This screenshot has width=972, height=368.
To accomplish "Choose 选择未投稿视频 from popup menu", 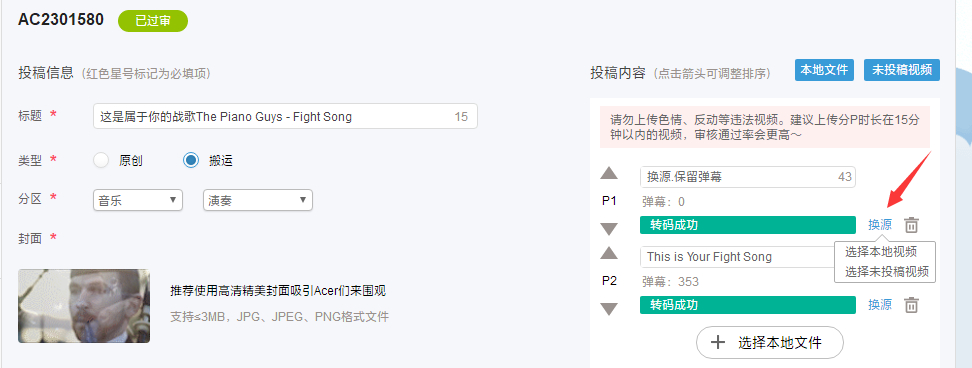I will pyautogui.click(x=886, y=271).
